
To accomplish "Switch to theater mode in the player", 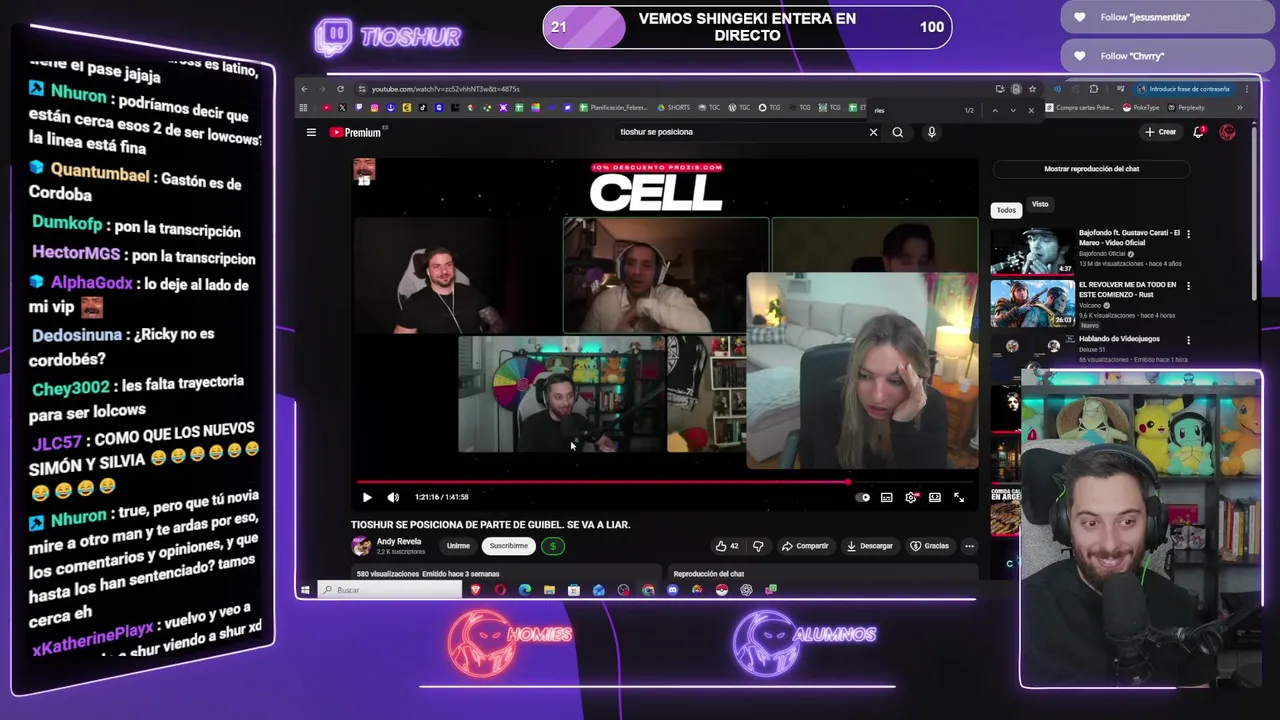I will 935,497.
